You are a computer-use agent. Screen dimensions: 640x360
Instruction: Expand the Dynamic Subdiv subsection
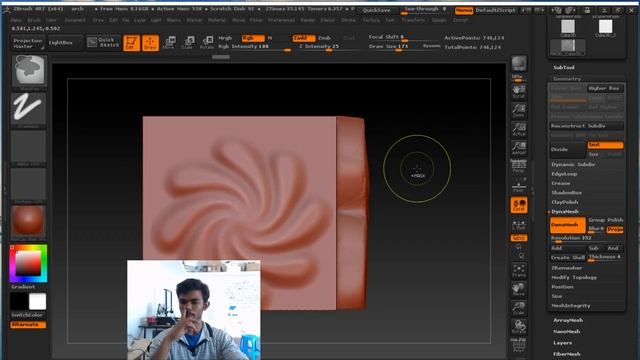573,164
